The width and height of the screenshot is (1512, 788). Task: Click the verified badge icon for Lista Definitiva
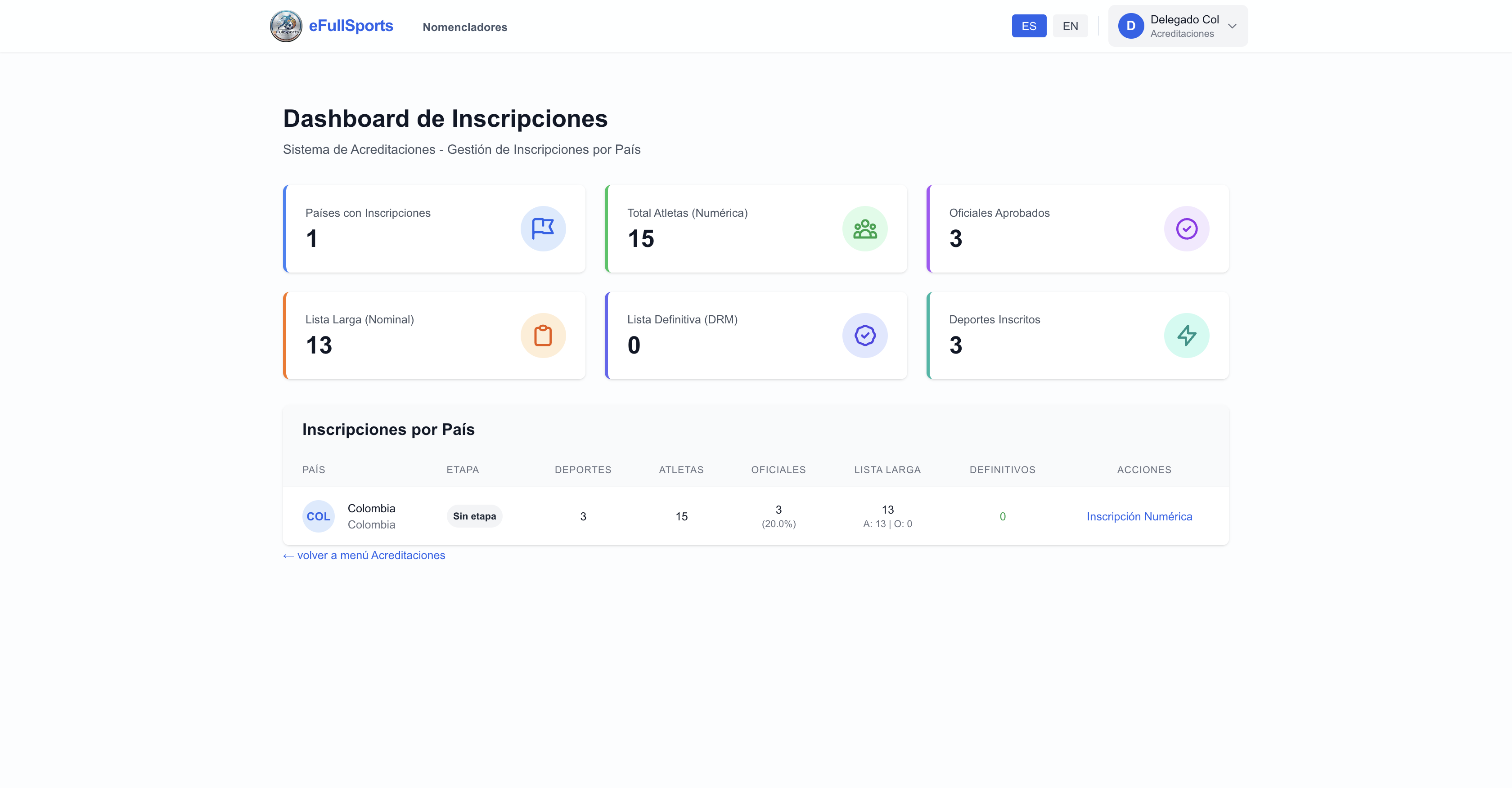[864, 336]
